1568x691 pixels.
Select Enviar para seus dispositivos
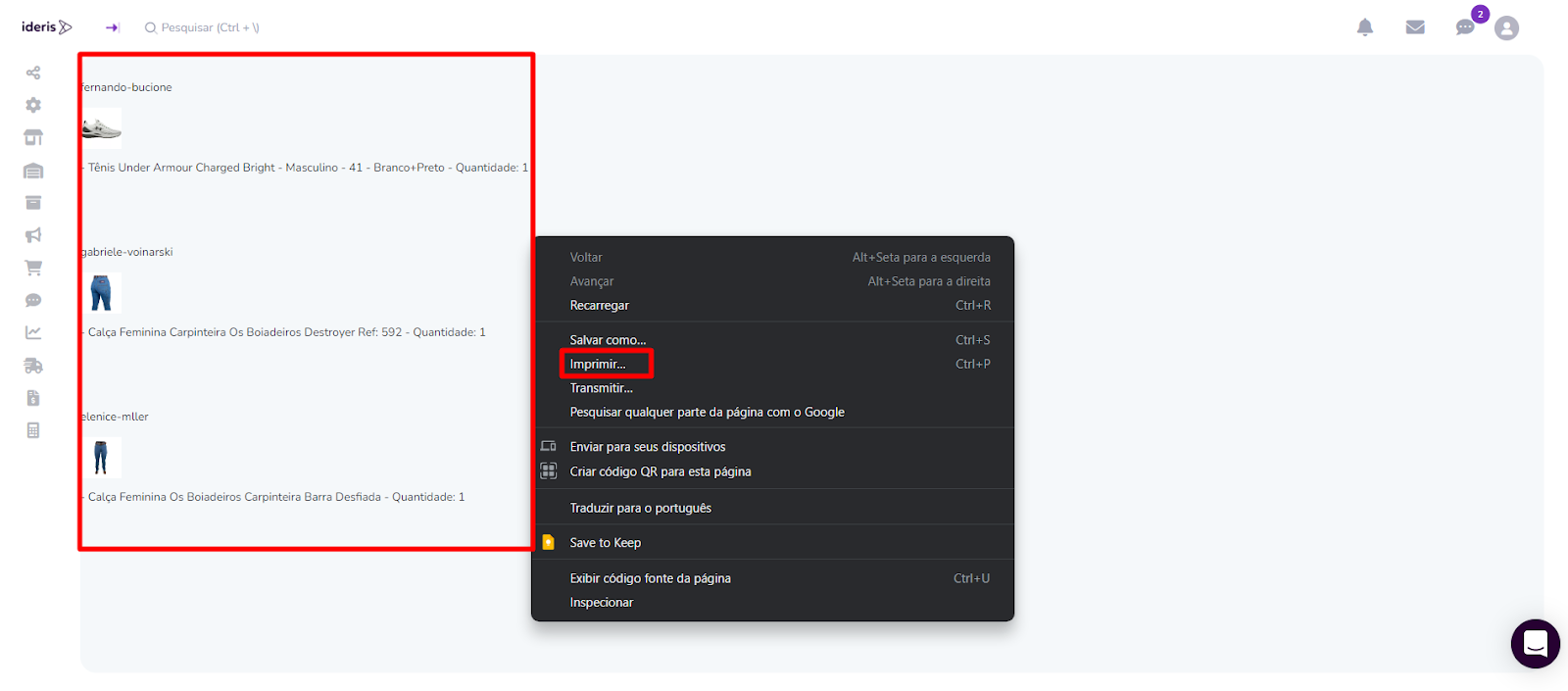[772, 446]
